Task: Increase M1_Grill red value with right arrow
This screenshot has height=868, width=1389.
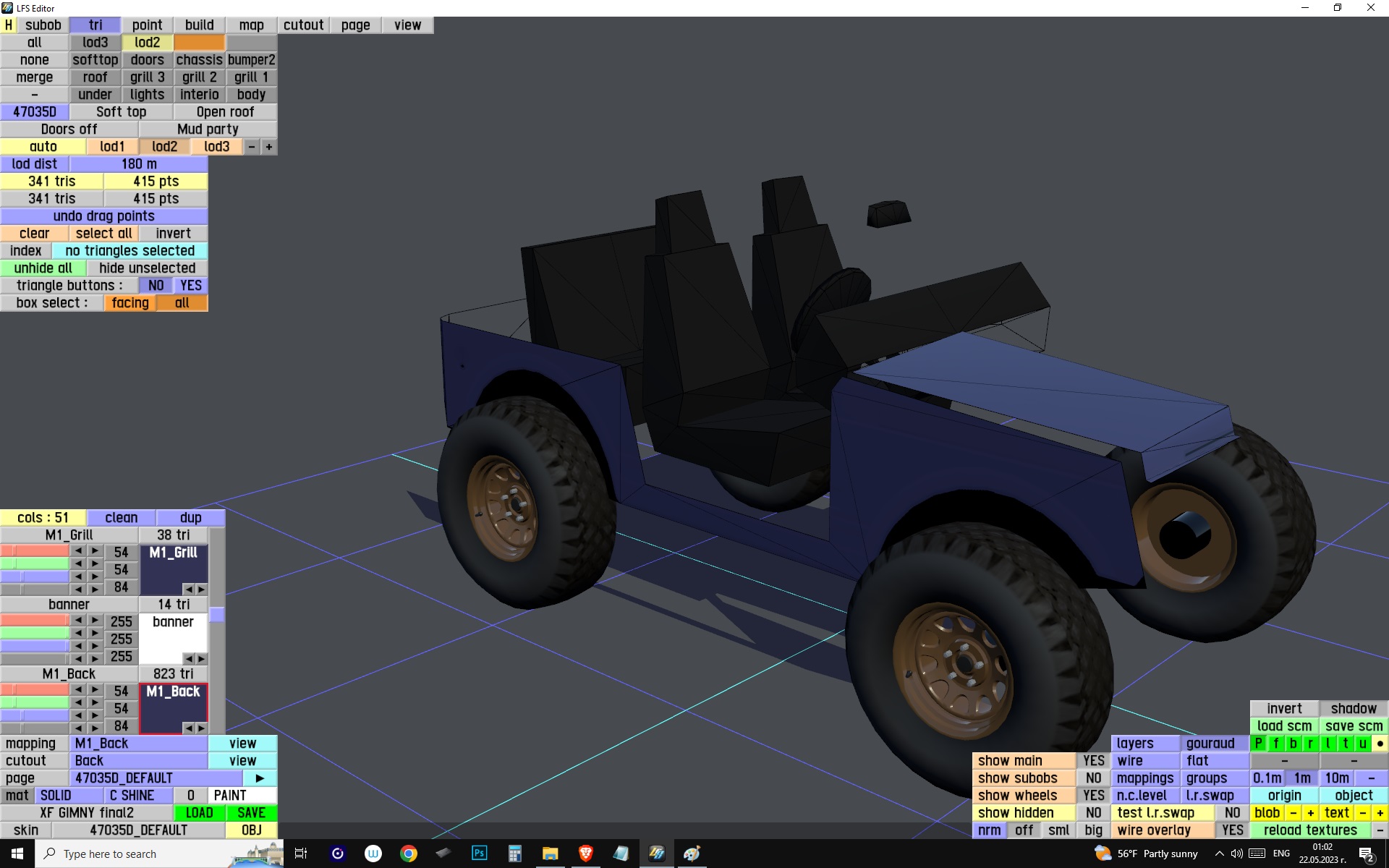Action: tap(95, 551)
